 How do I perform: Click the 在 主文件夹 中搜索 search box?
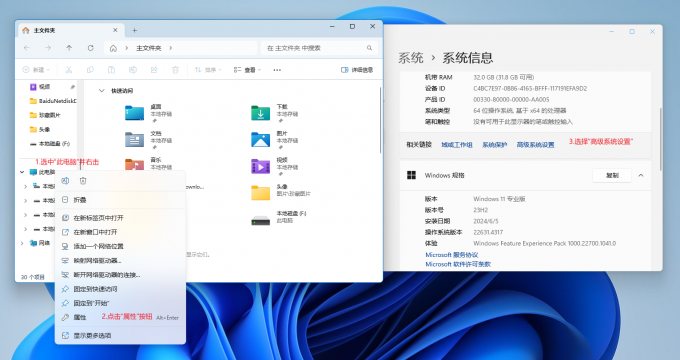click(319, 48)
